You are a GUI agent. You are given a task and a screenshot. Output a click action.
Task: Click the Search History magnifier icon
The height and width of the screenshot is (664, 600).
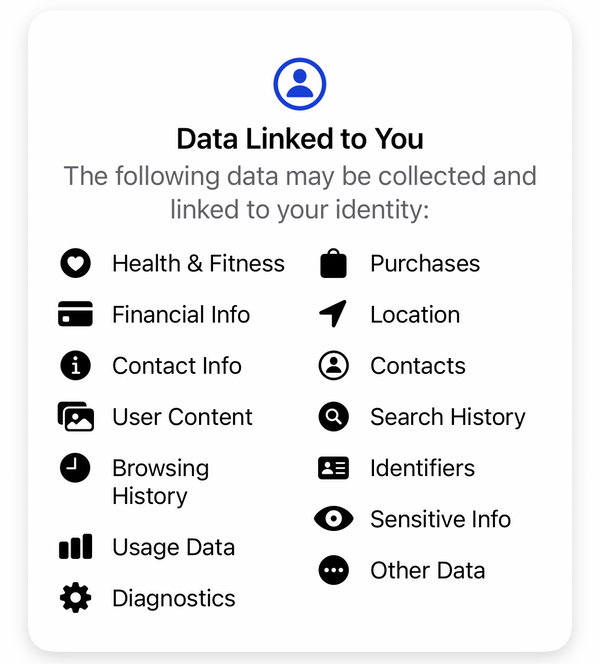tap(334, 417)
